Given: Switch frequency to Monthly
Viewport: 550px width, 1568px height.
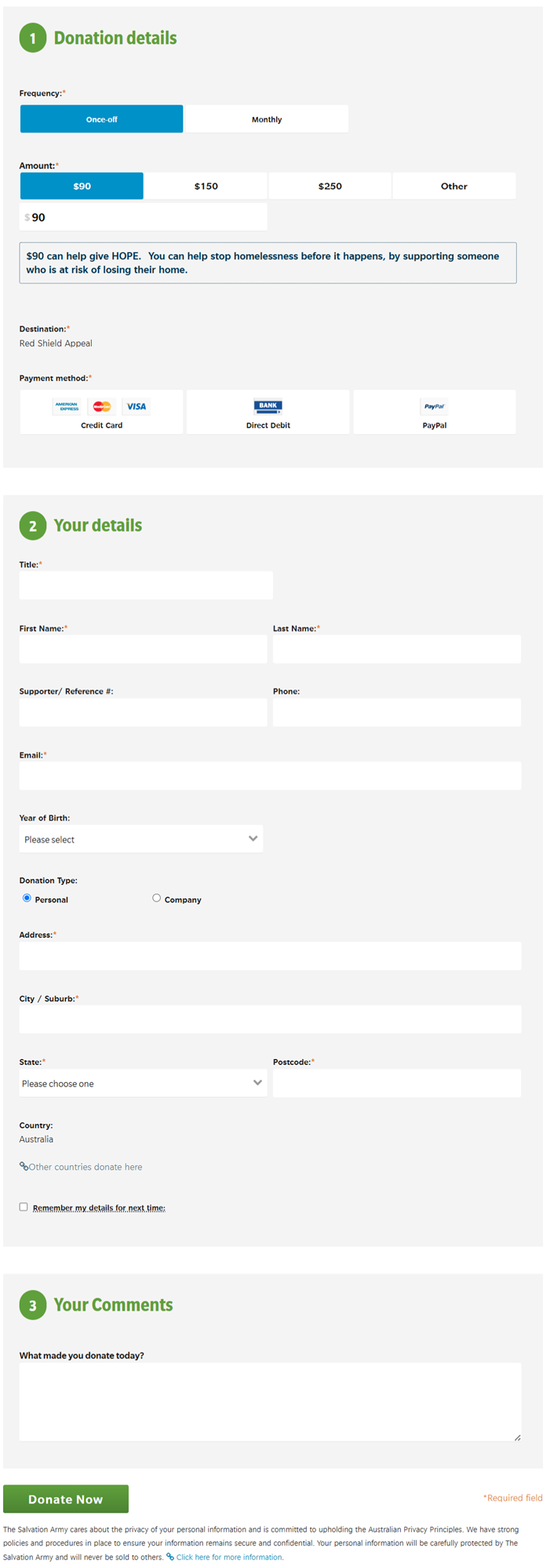Looking at the screenshot, I should (267, 119).
